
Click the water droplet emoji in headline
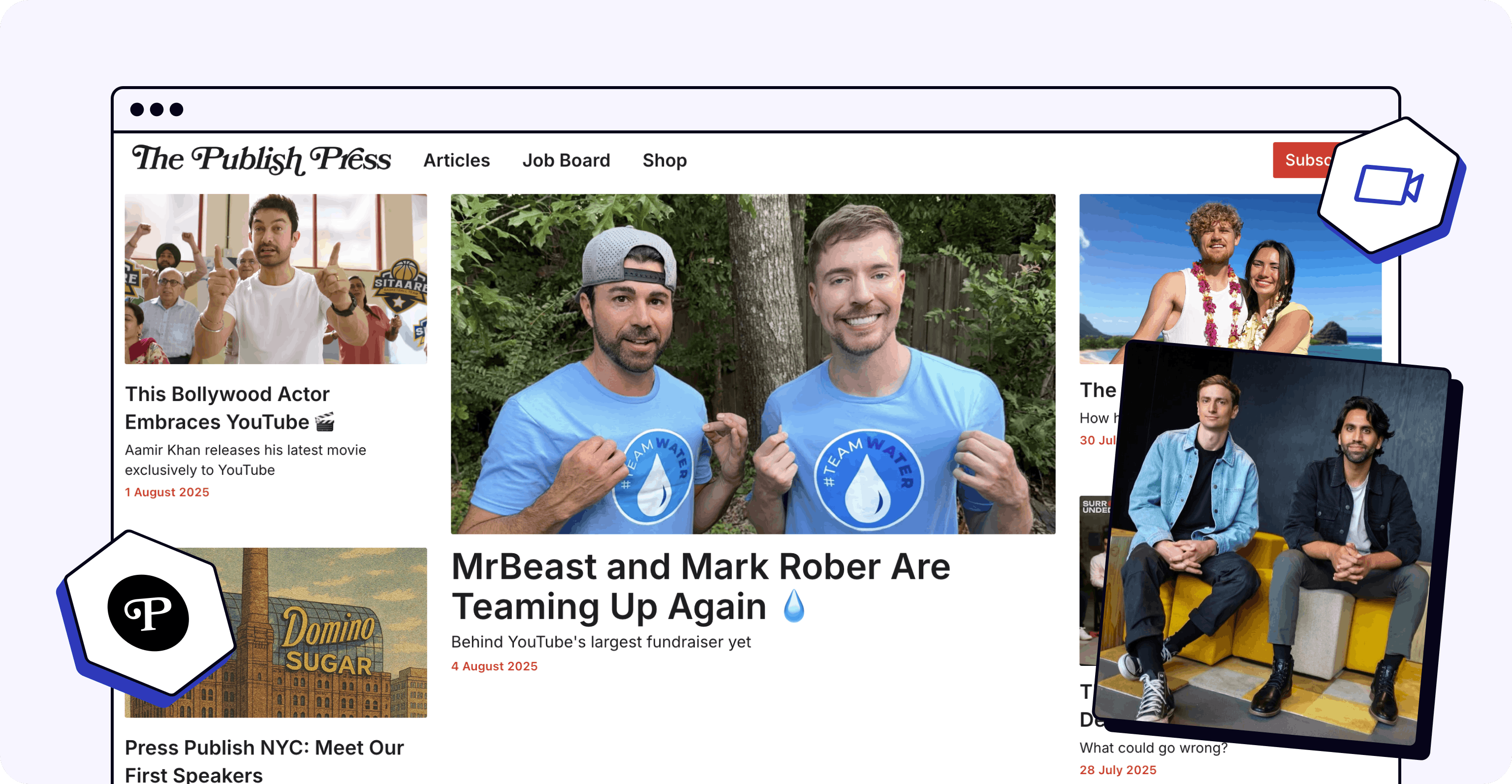pyautogui.click(x=793, y=606)
